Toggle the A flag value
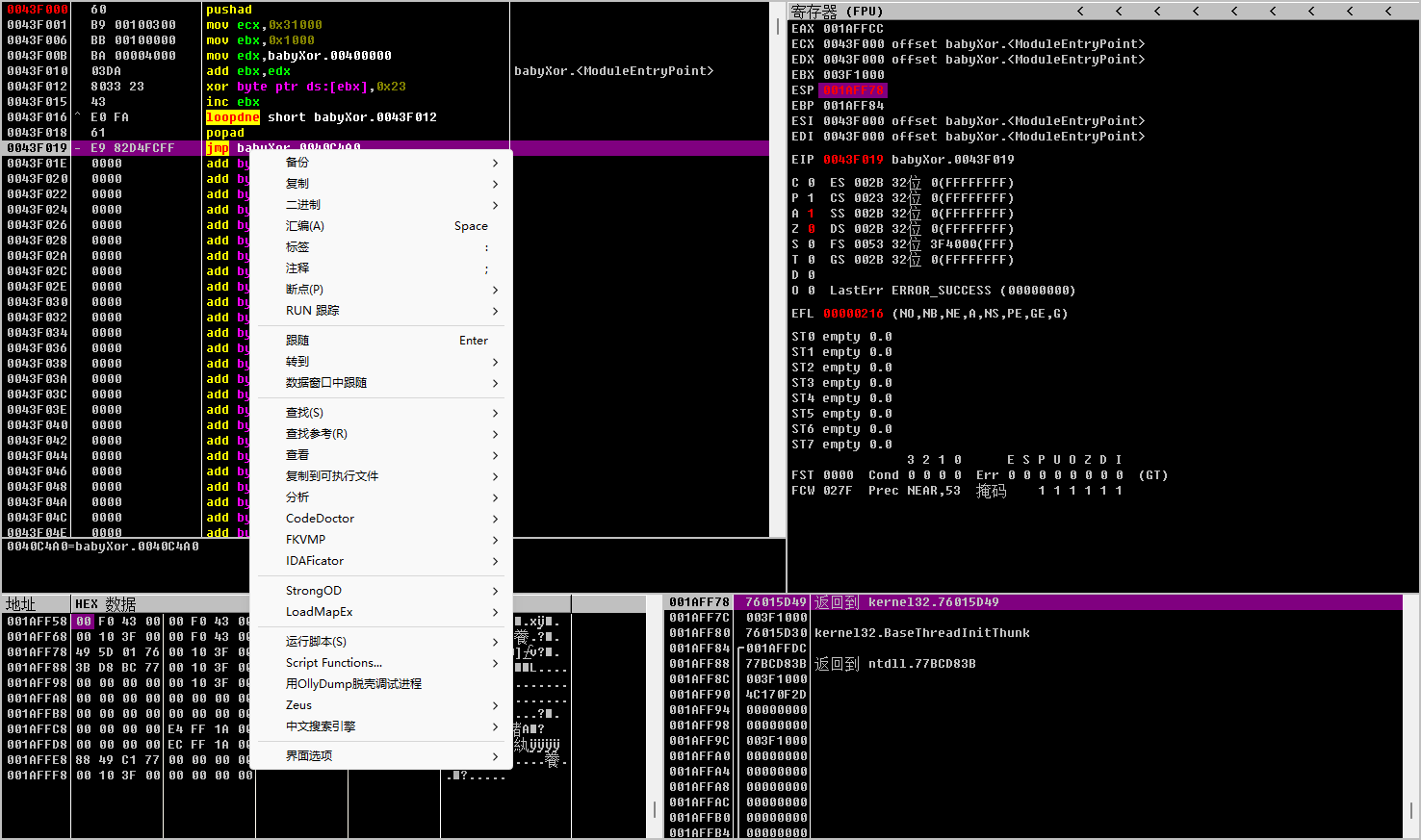Image resolution: width=1421 pixels, height=840 pixels. point(812,214)
